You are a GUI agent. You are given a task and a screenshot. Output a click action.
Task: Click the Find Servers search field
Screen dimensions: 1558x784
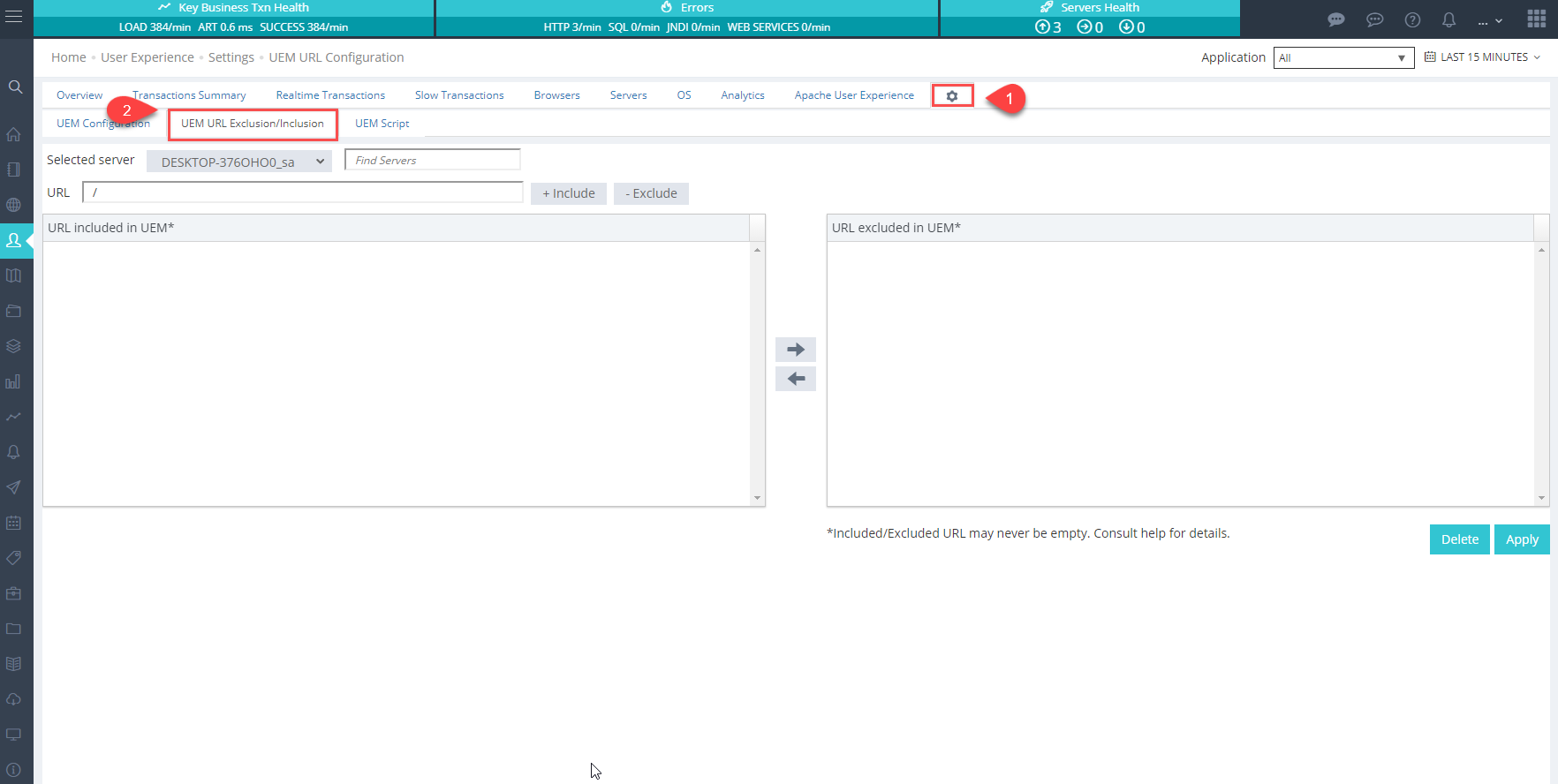click(432, 160)
